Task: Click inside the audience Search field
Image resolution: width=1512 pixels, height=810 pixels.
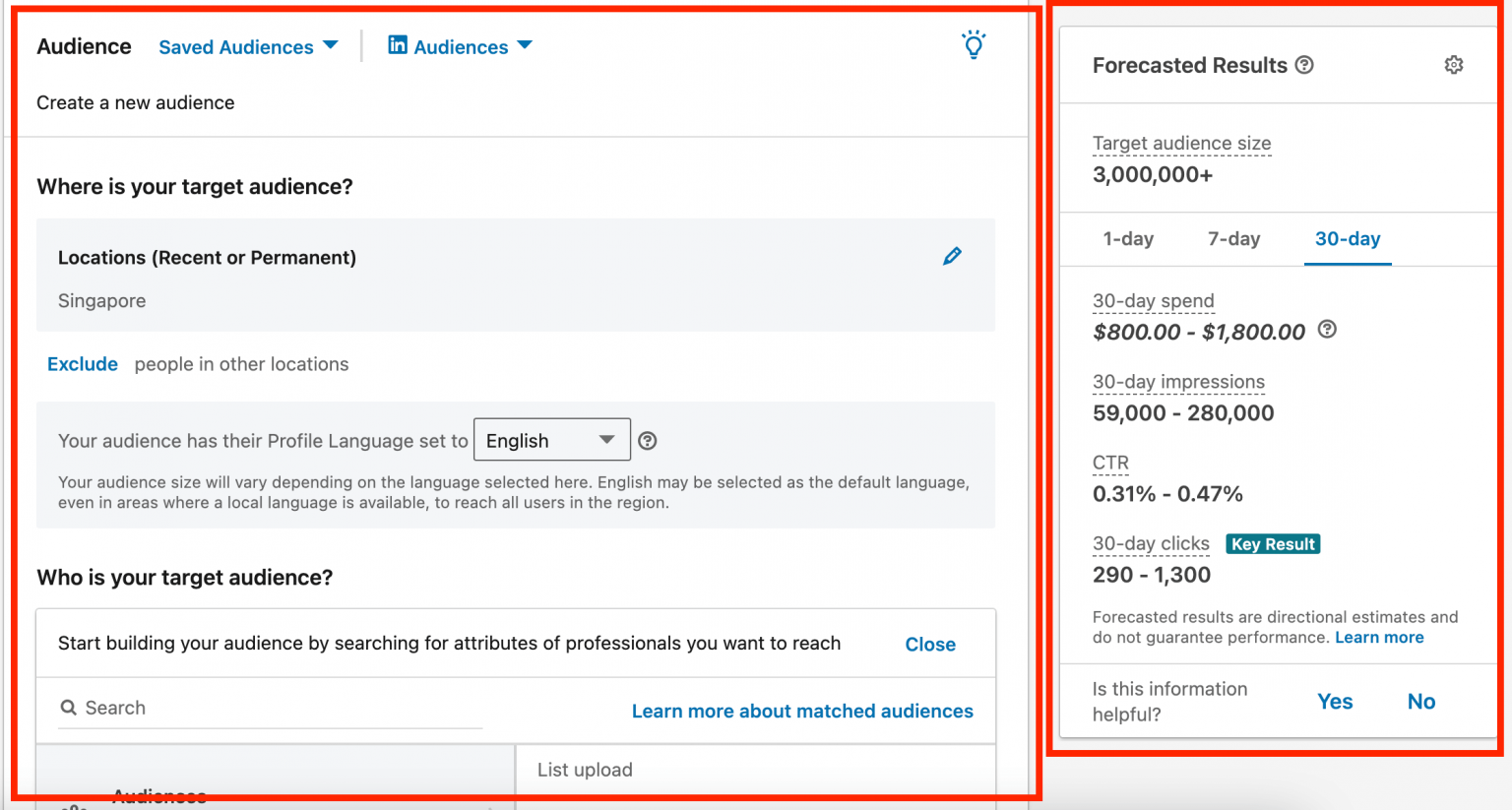Action: click(x=246, y=708)
